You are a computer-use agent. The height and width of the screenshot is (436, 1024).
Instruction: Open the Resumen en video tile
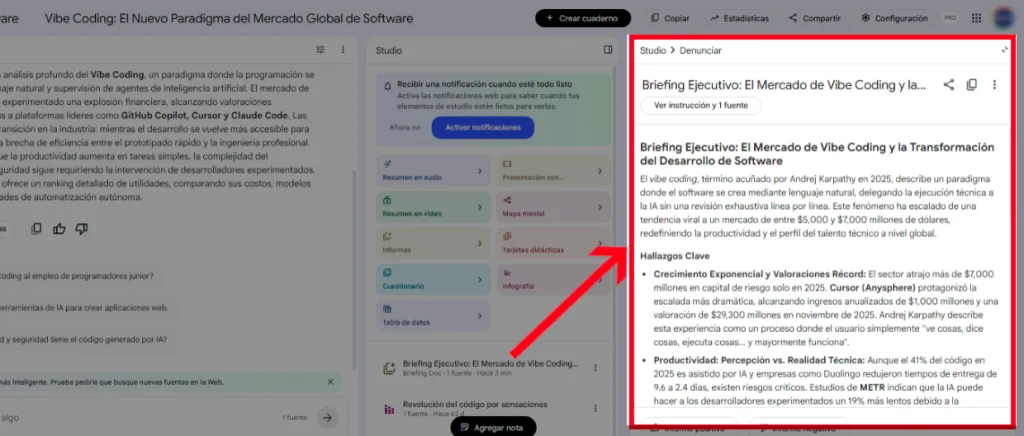(x=434, y=207)
